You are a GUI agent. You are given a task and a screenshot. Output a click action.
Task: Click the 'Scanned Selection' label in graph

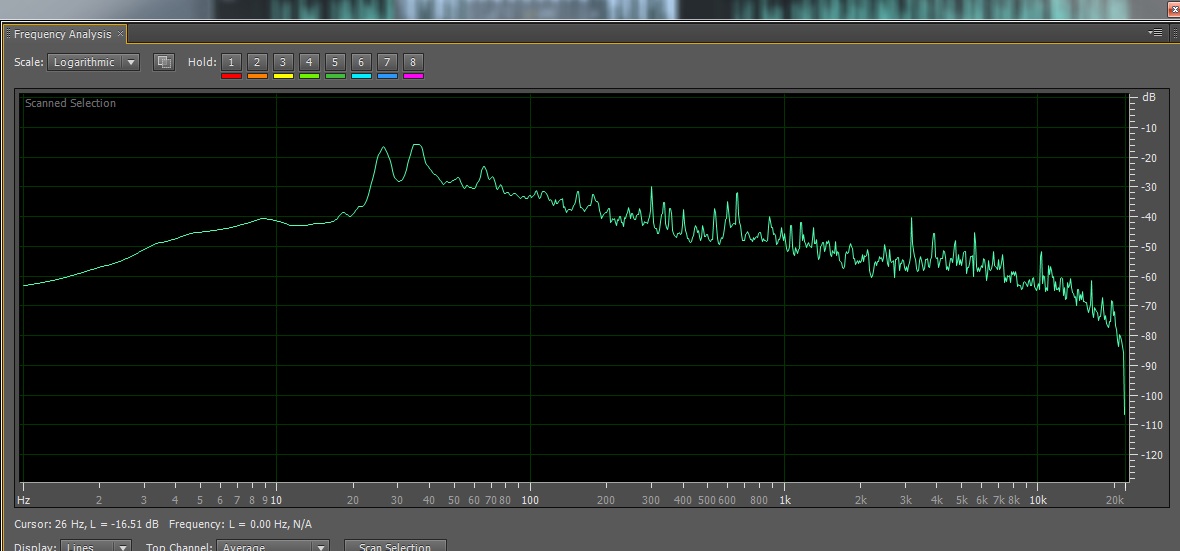pos(70,103)
